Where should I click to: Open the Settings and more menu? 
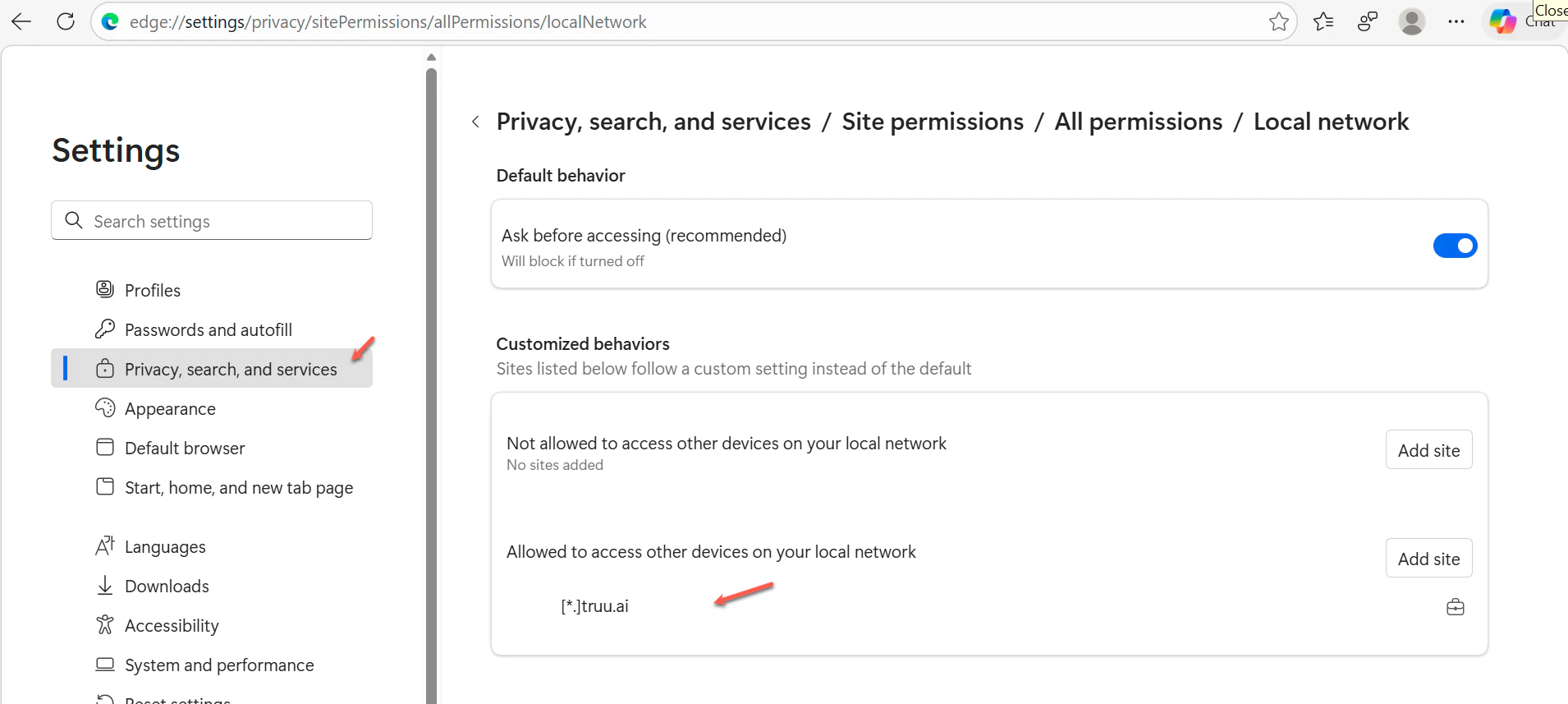tap(1456, 22)
